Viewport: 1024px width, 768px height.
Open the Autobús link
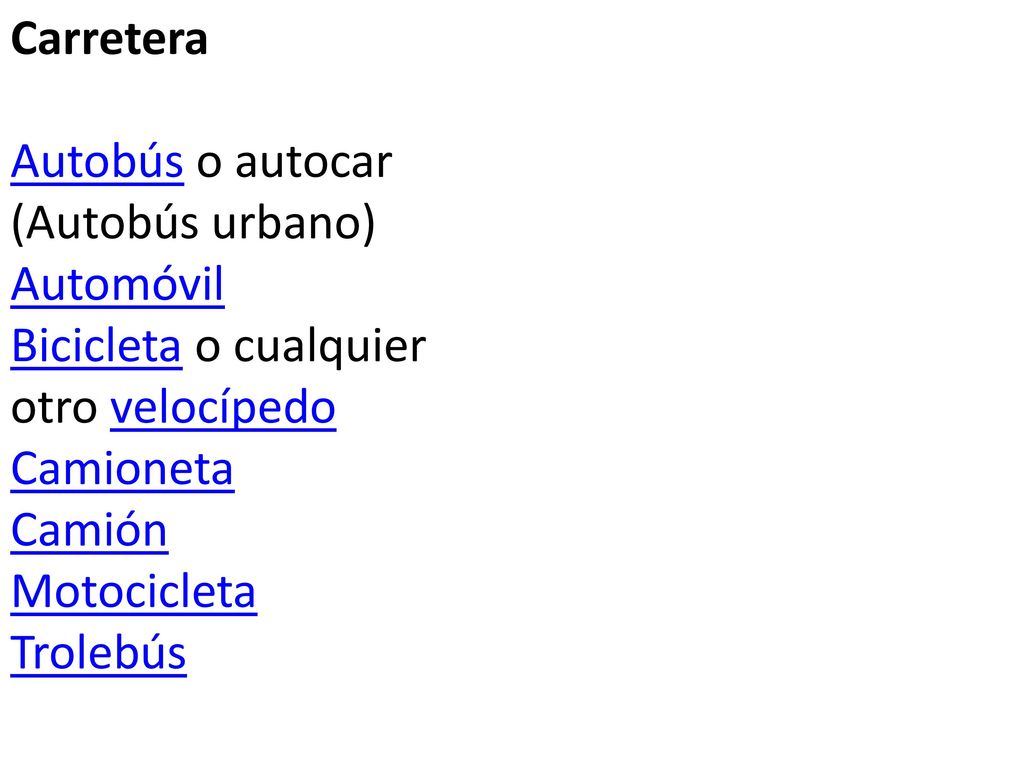(x=97, y=161)
